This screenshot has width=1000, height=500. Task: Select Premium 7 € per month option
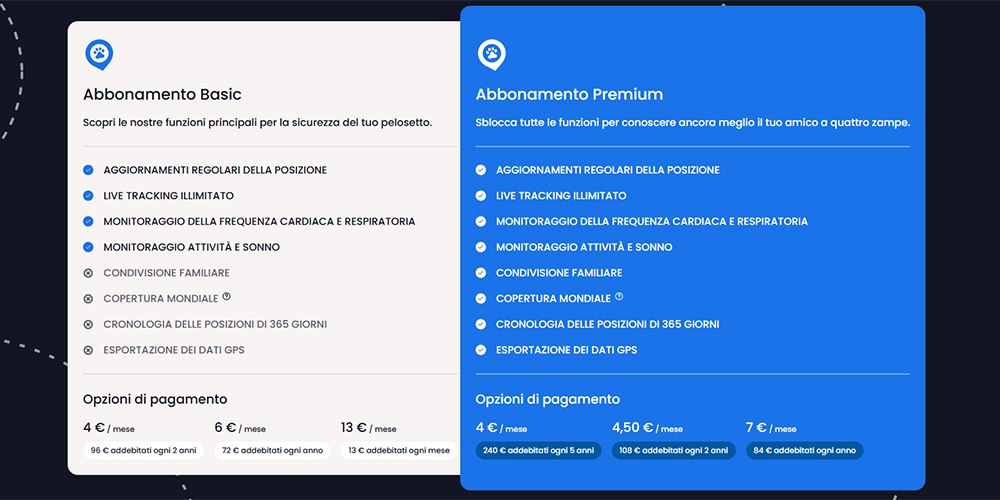pos(771,428)
